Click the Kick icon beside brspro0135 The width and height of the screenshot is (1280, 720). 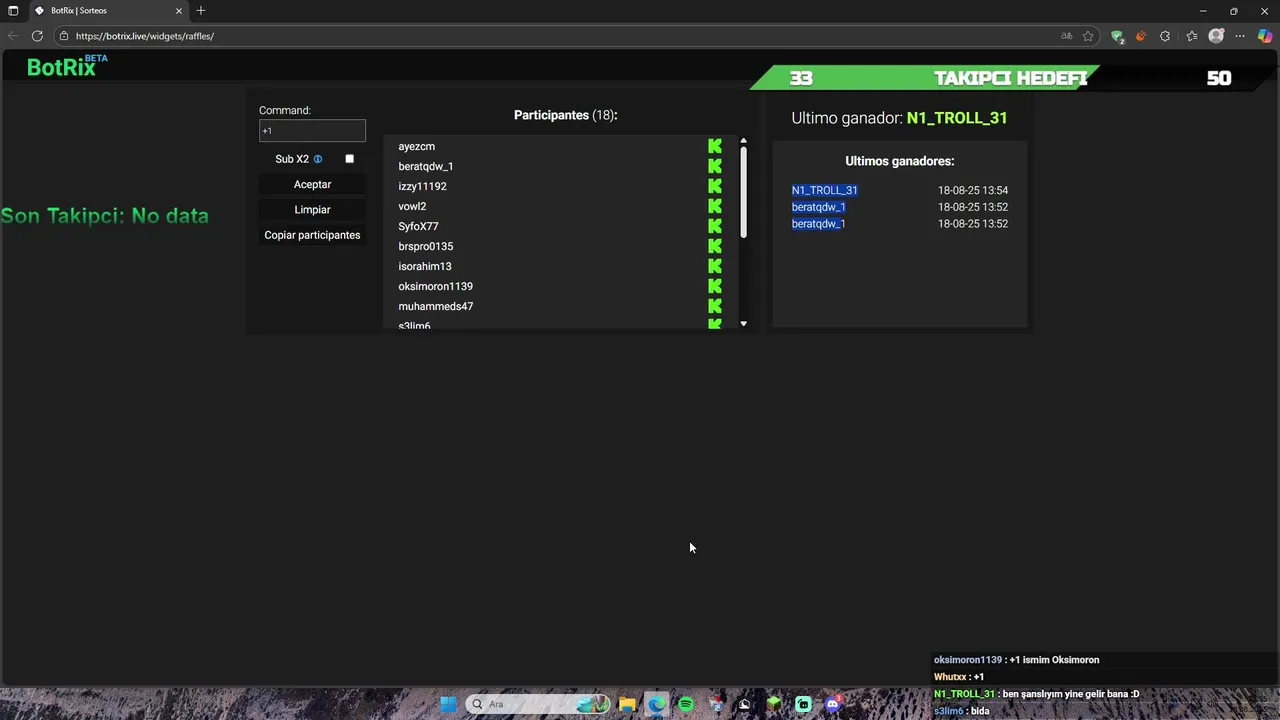pyautogui.click(x=715, y=246)
